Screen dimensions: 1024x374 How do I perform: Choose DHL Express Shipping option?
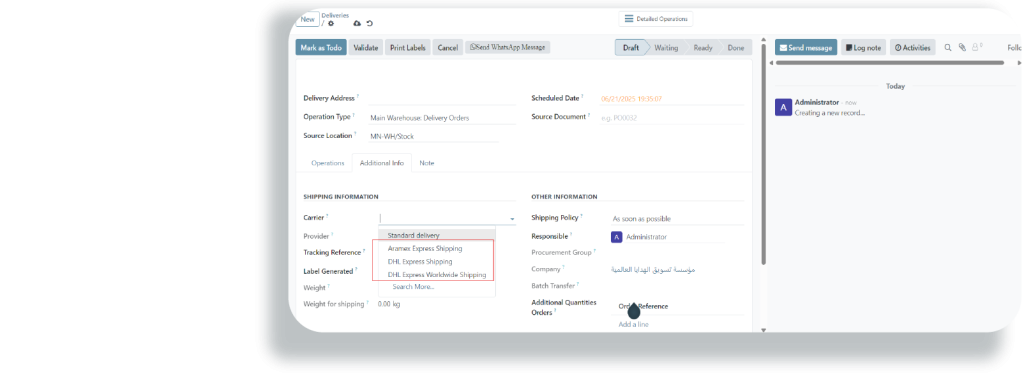(437, 262)
